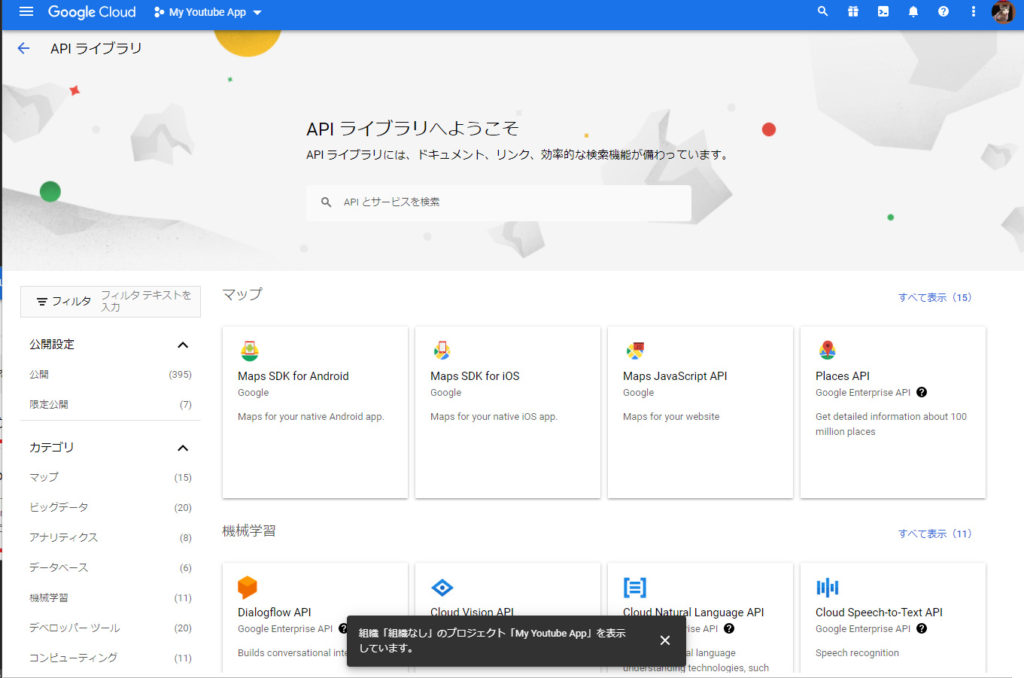Click the 機械学習 section heading

point(249,531)
